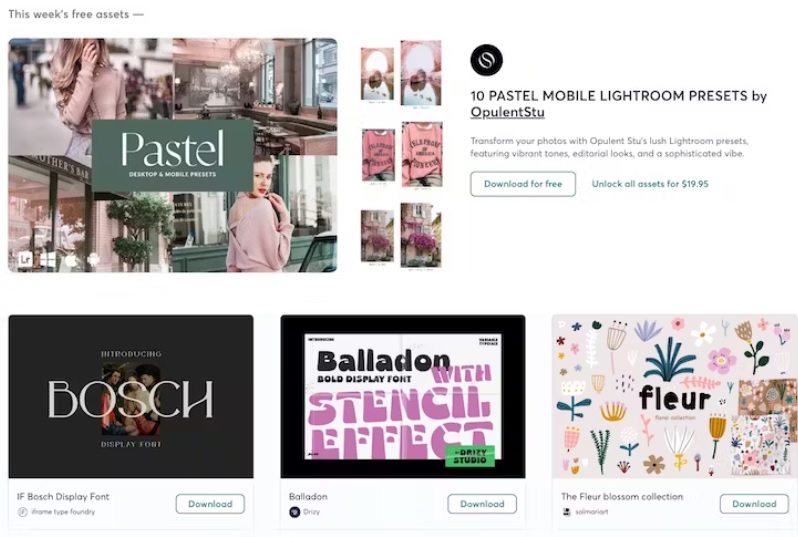Open the Pastel presets main preview image
Image resolution: width=798 pixels, height=537 pixels.
pos(173,155)
